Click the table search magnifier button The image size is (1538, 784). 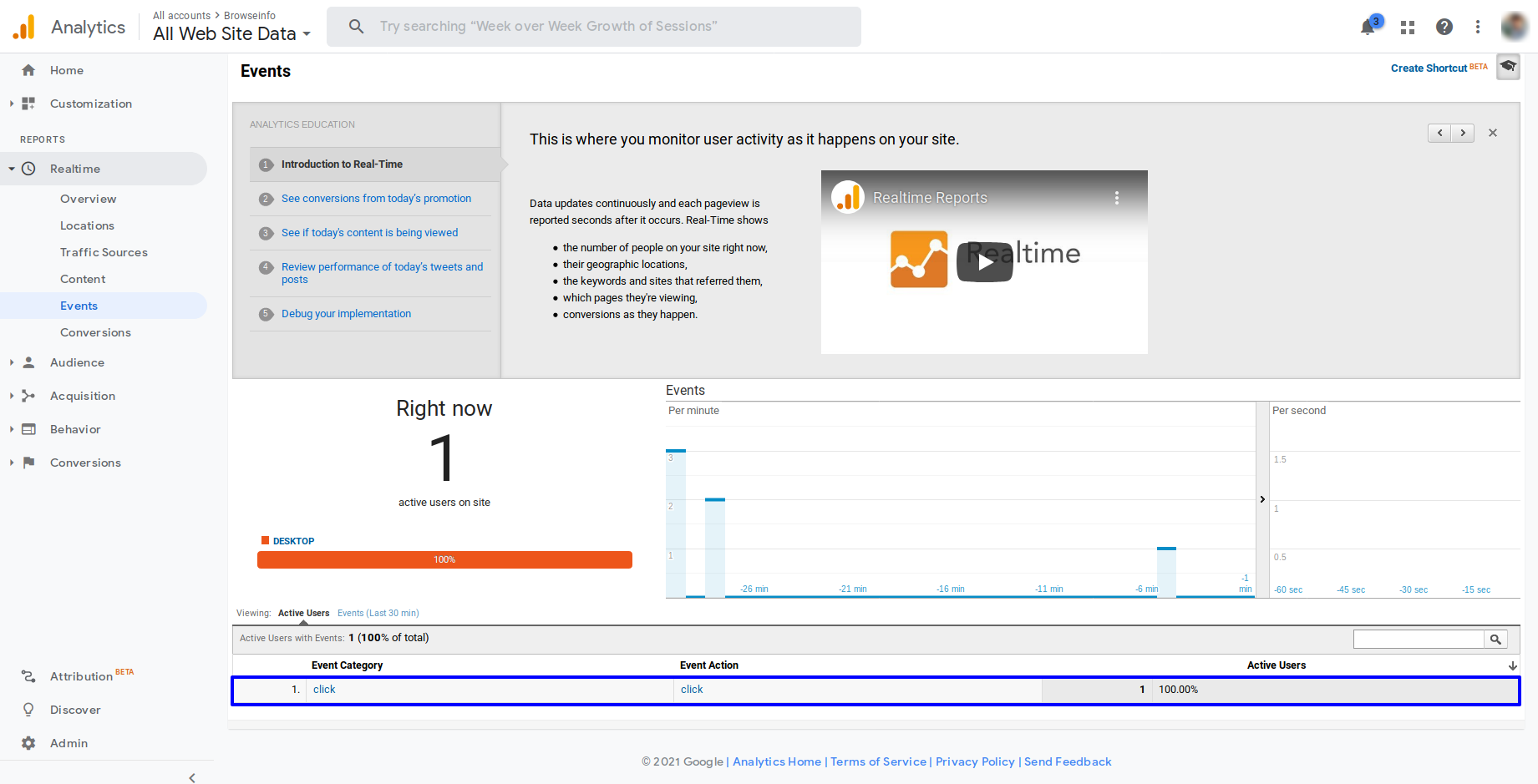(x=1495, y=640)
